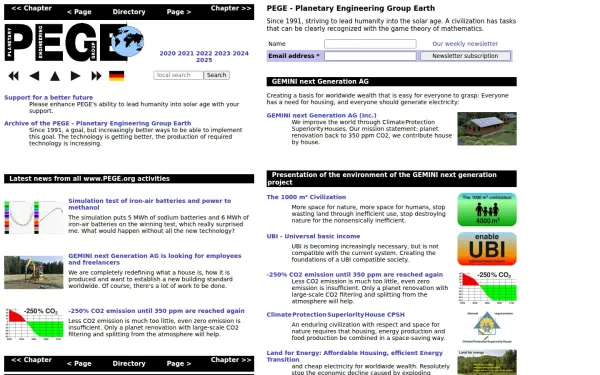600x375 pixels.
Task: Open the 2021 archive year link
Action: click(186, 53)
